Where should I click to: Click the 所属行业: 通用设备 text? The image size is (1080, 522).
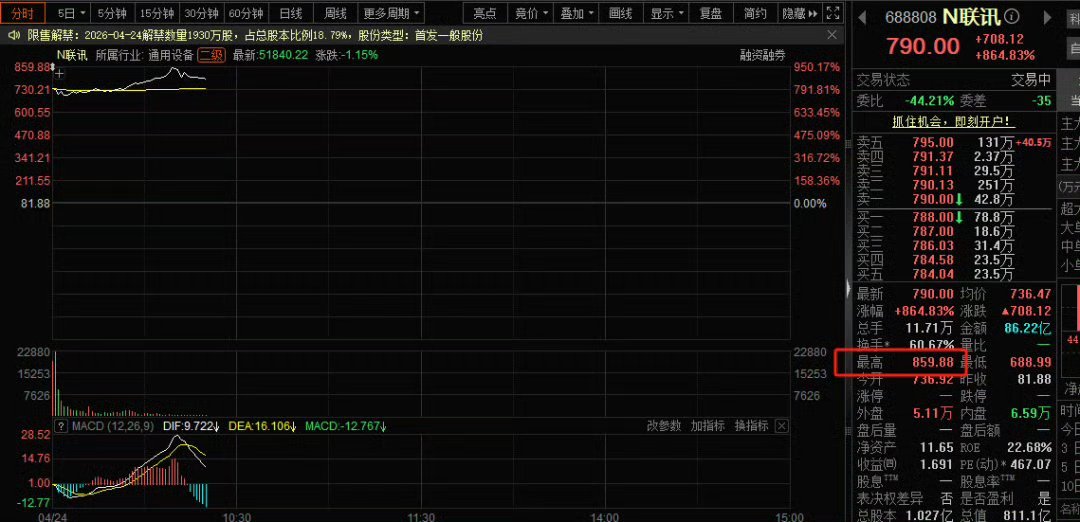point(145,56)
